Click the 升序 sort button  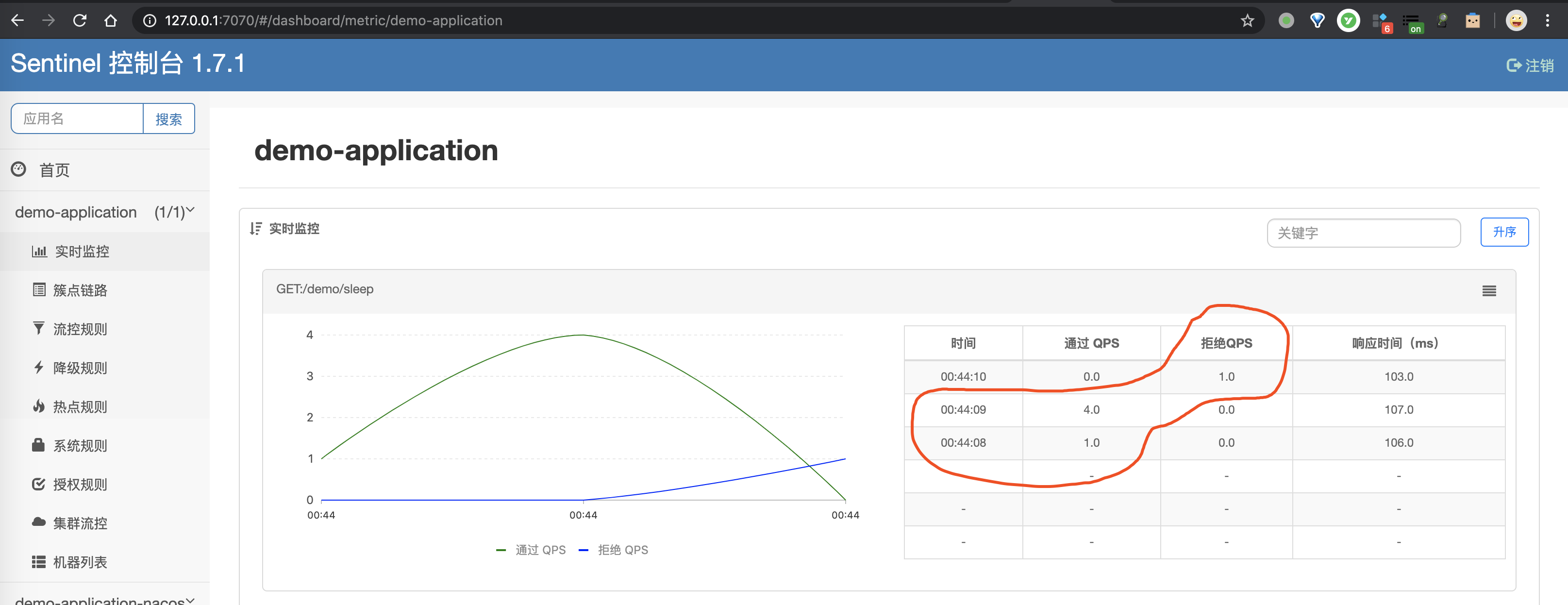coord(1504,232)
